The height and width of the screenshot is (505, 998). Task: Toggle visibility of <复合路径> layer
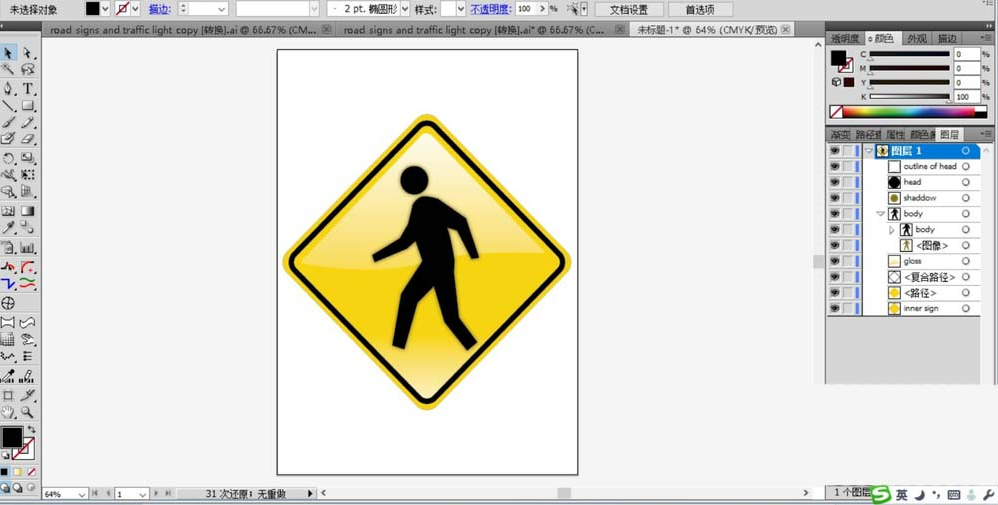point(834,277)
